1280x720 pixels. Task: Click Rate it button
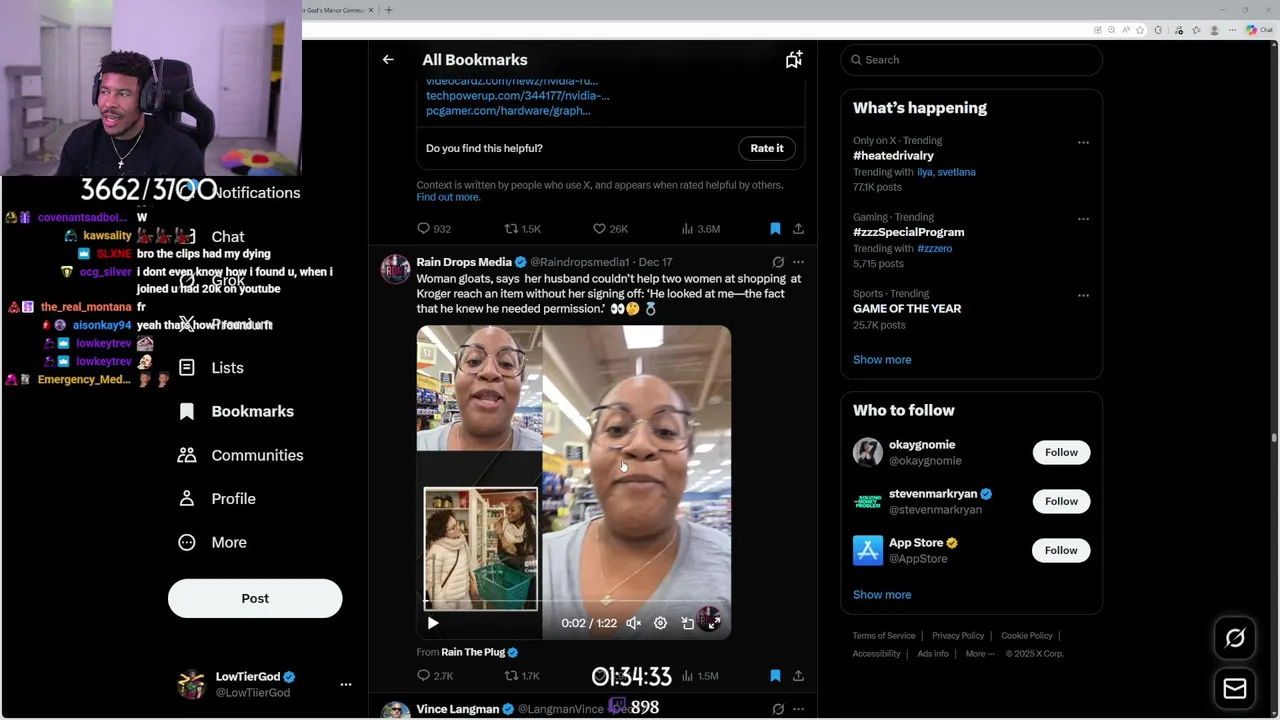pos(767,148)
